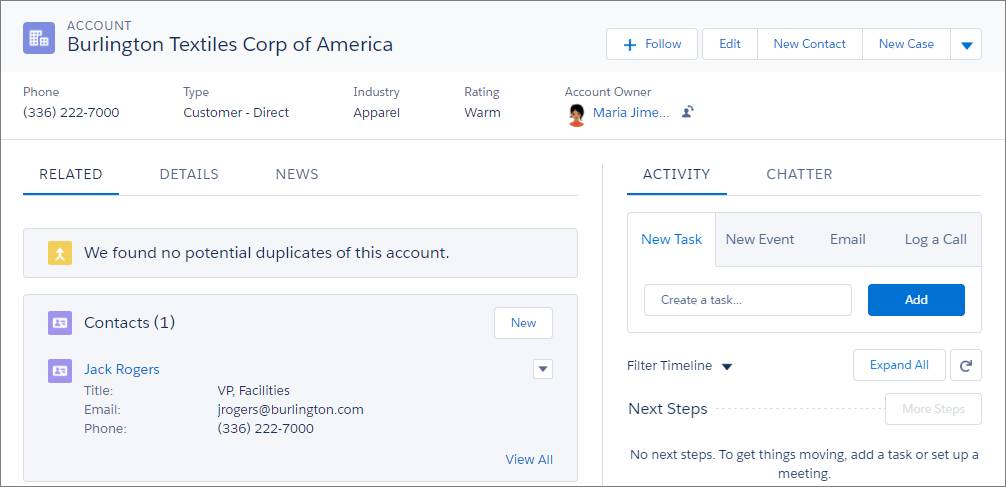
Task: Click the change owner icon beside Maria Jime...
Action: 688,112
